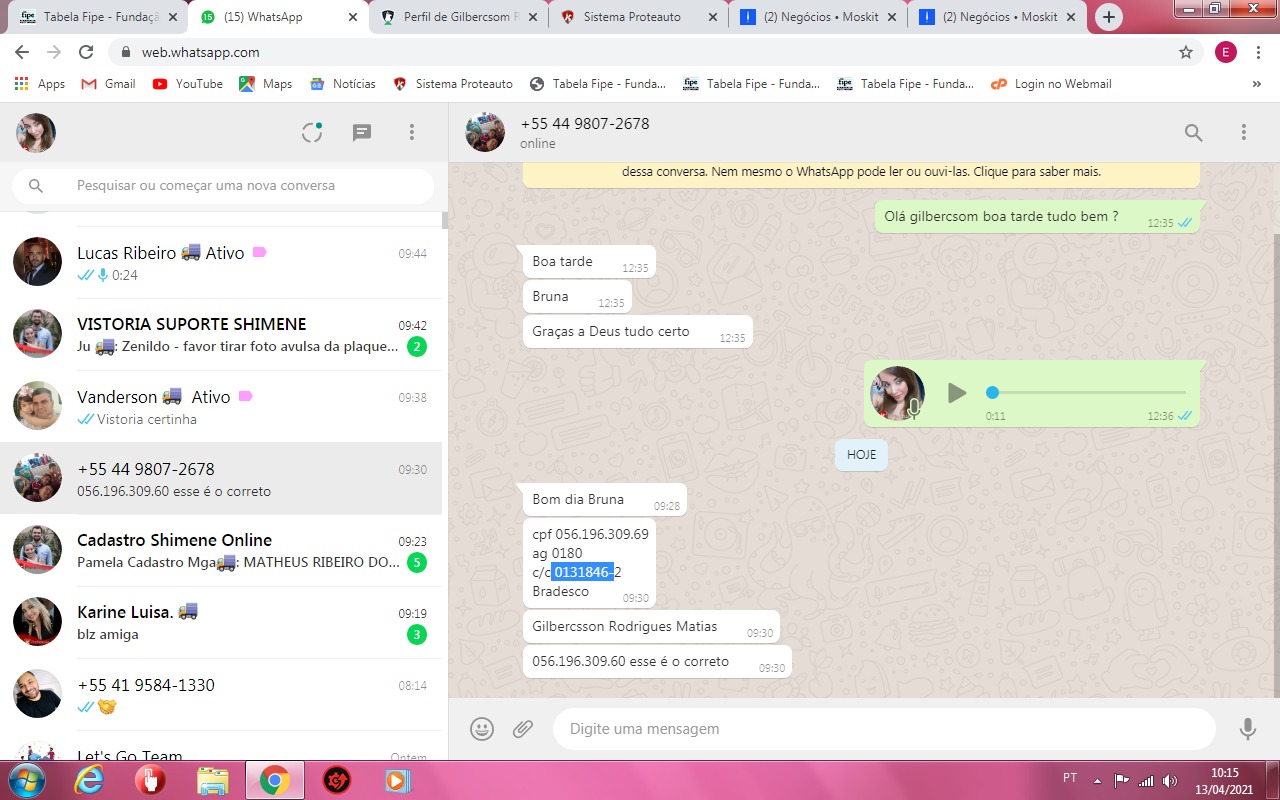Open WhatsApp status updates icon
Image resolution: width=1280 pixels, height=800 pixels.
pyautogui.click(x=312, y=132)
